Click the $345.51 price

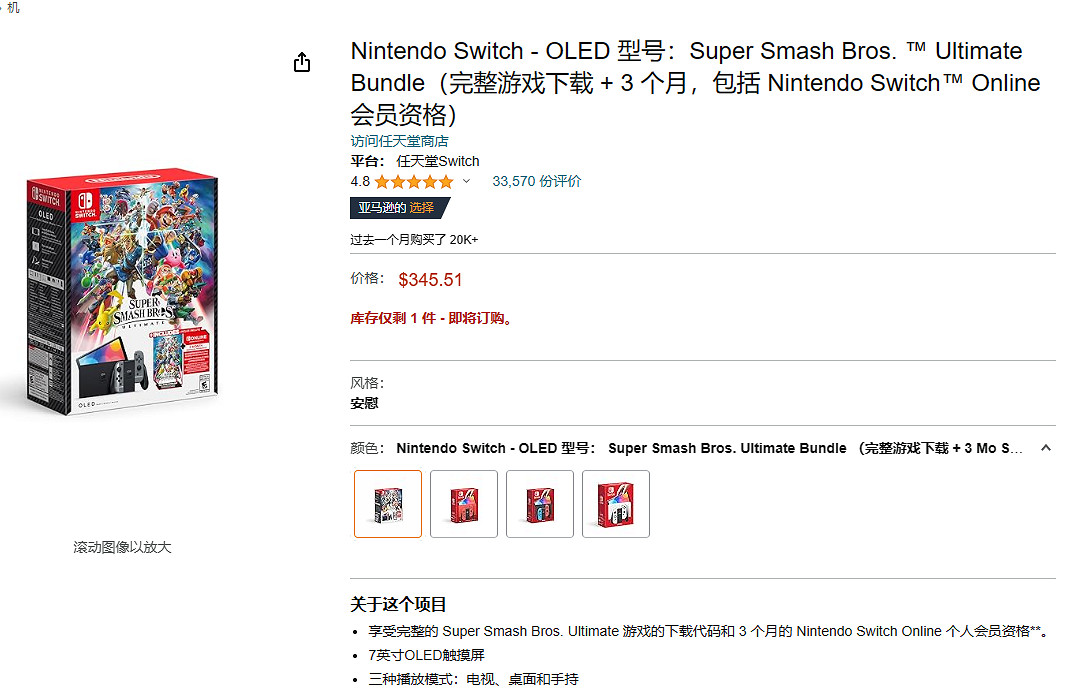click(x=430, y=280)
